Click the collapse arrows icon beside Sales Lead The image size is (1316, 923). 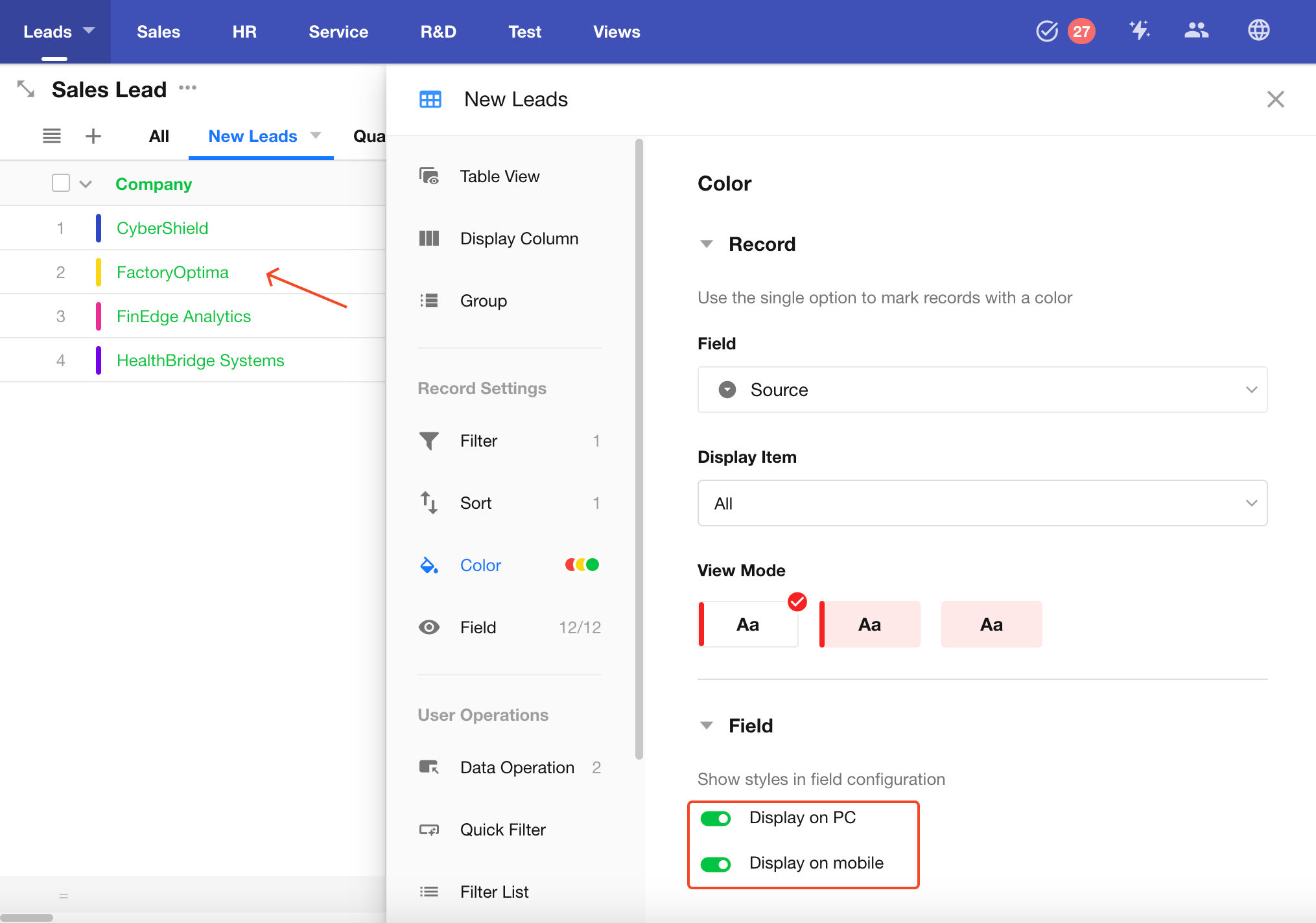26,89
